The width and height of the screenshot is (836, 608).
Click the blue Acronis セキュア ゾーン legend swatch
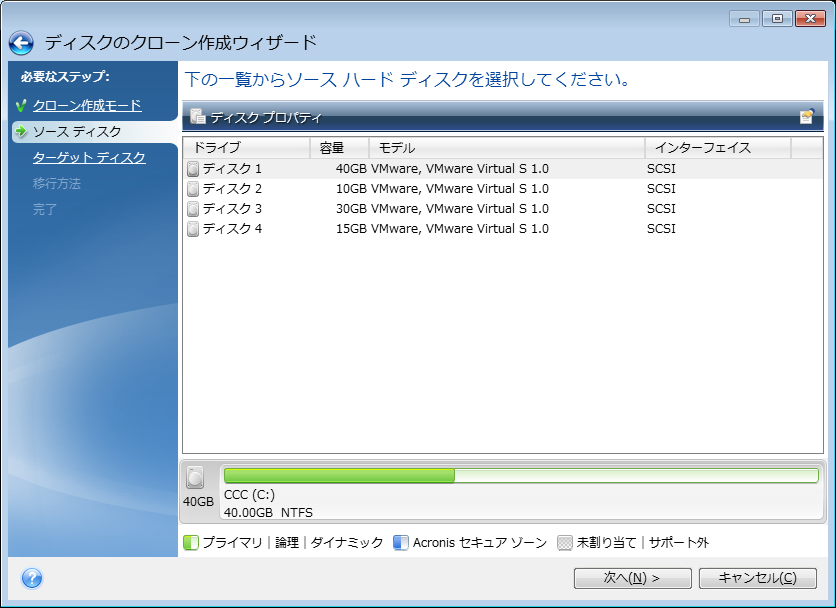(400, 542)
